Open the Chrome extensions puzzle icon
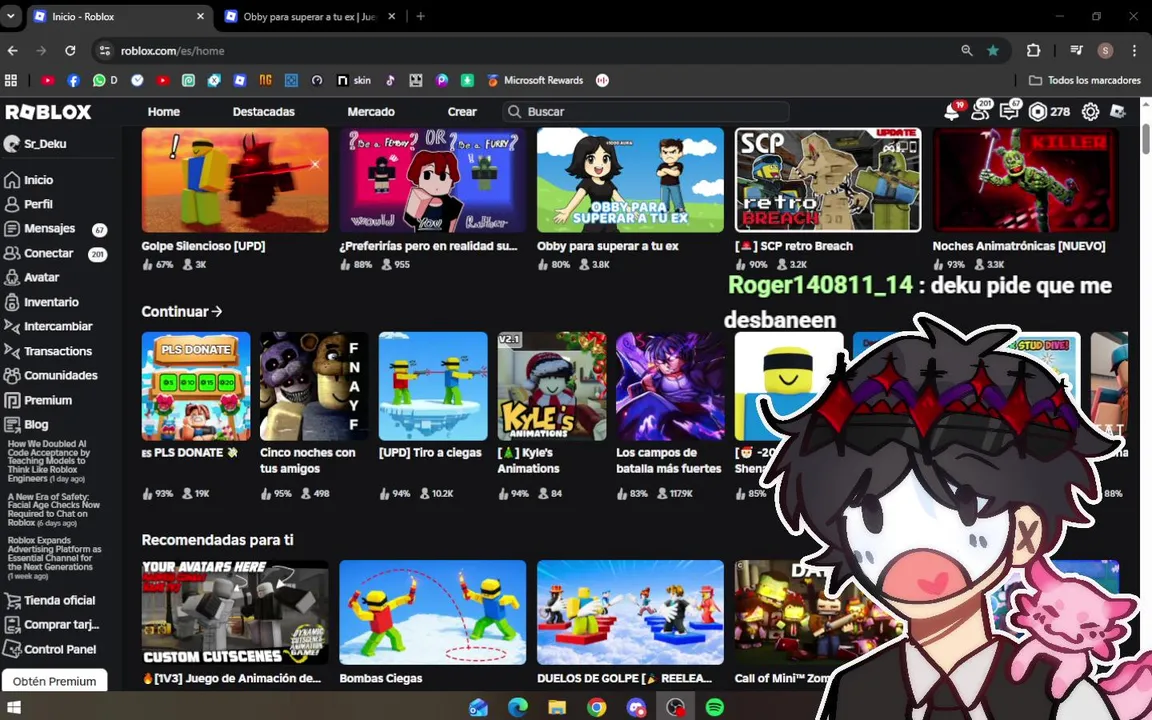The image size is (1152, 720). tap(1033, 51)
